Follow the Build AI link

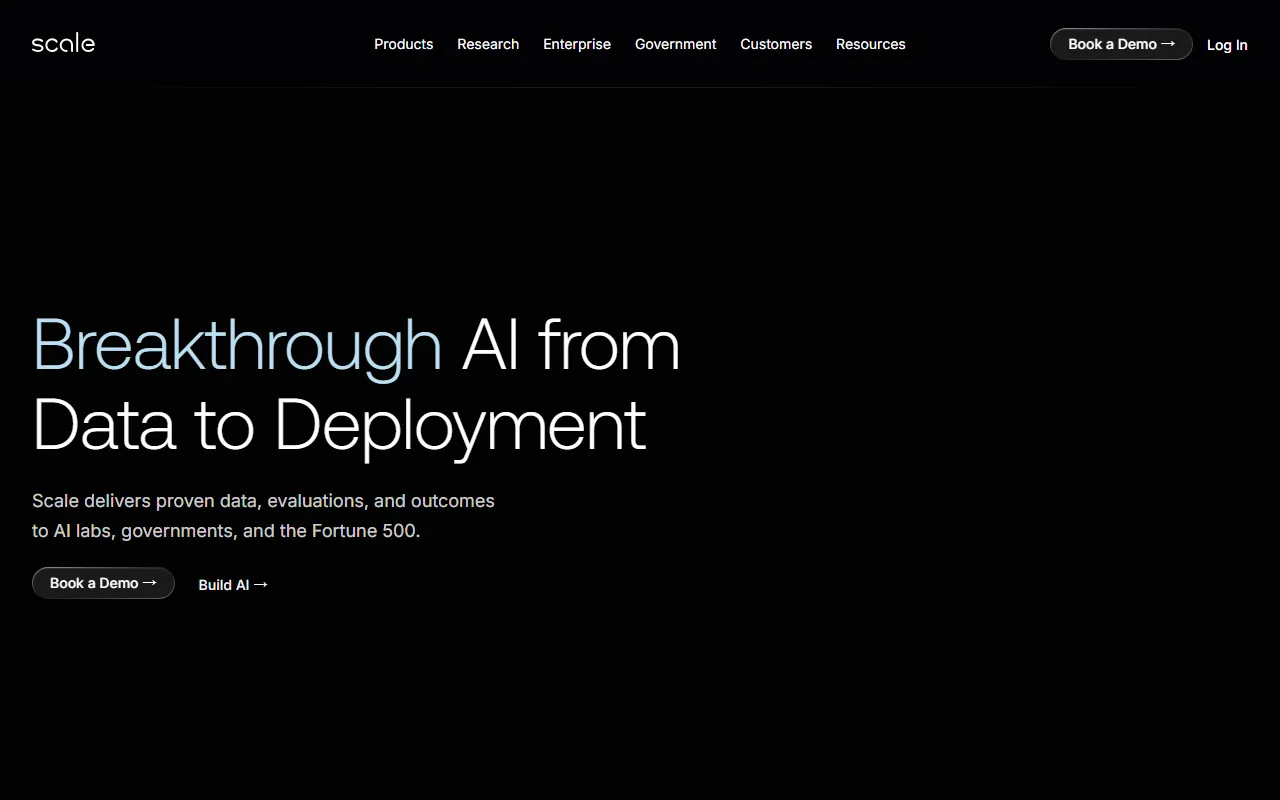224,585
